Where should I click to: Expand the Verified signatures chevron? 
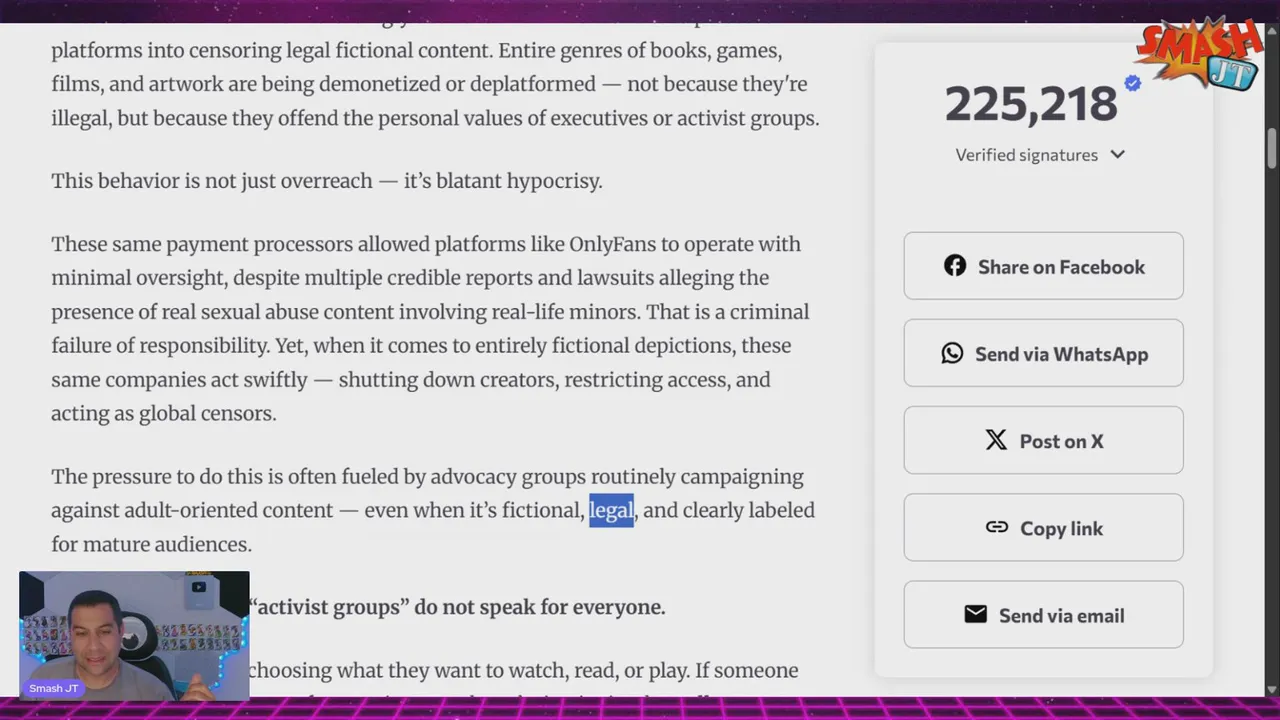point(1118,155)
